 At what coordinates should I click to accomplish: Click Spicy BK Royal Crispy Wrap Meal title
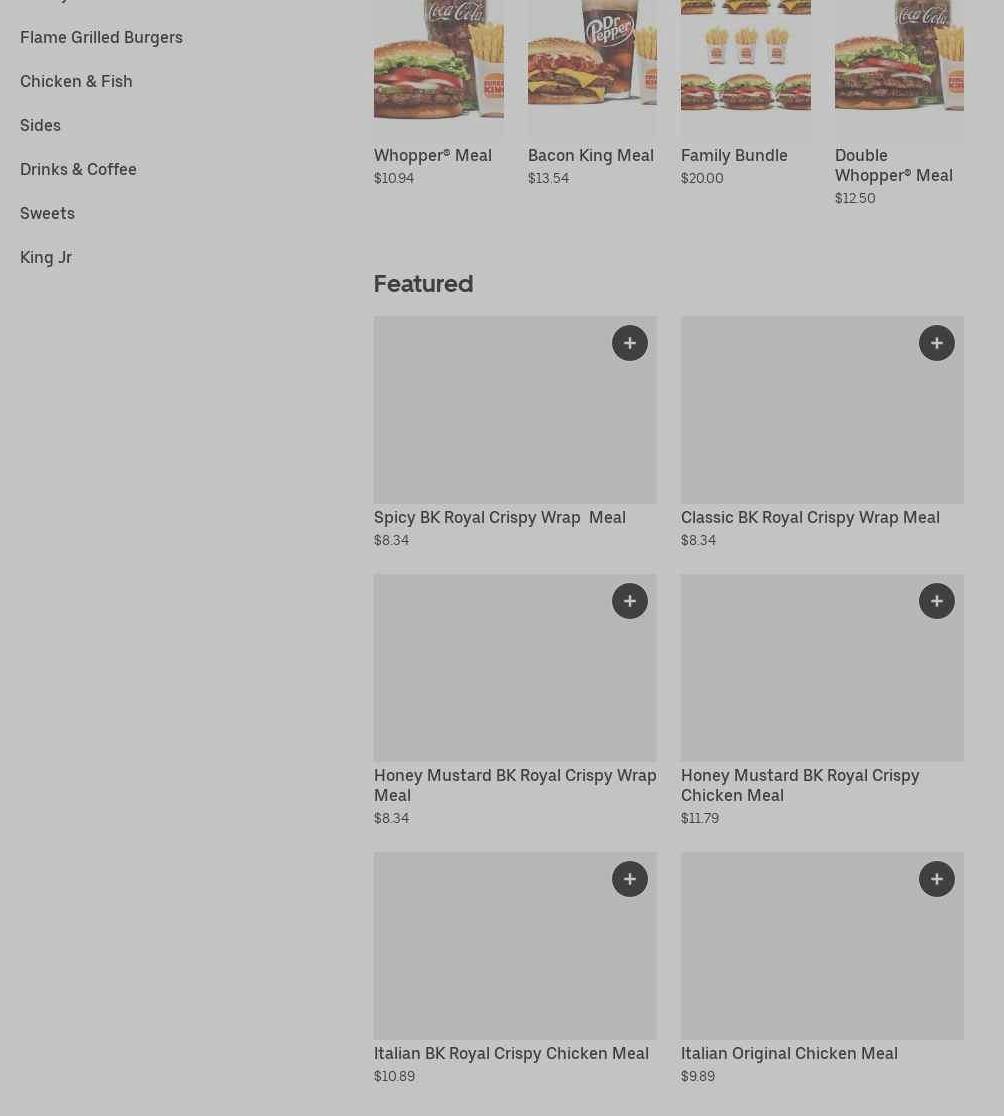click(500, 517)
